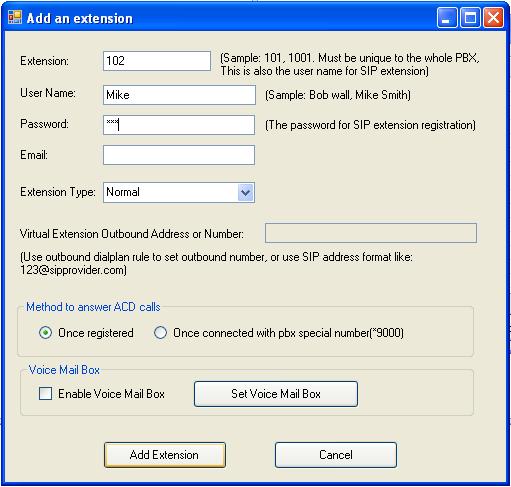Open the Extension Type dropdown arrow
The width and height of the screenshot is (511, 487).
click(x=246, y=193)
